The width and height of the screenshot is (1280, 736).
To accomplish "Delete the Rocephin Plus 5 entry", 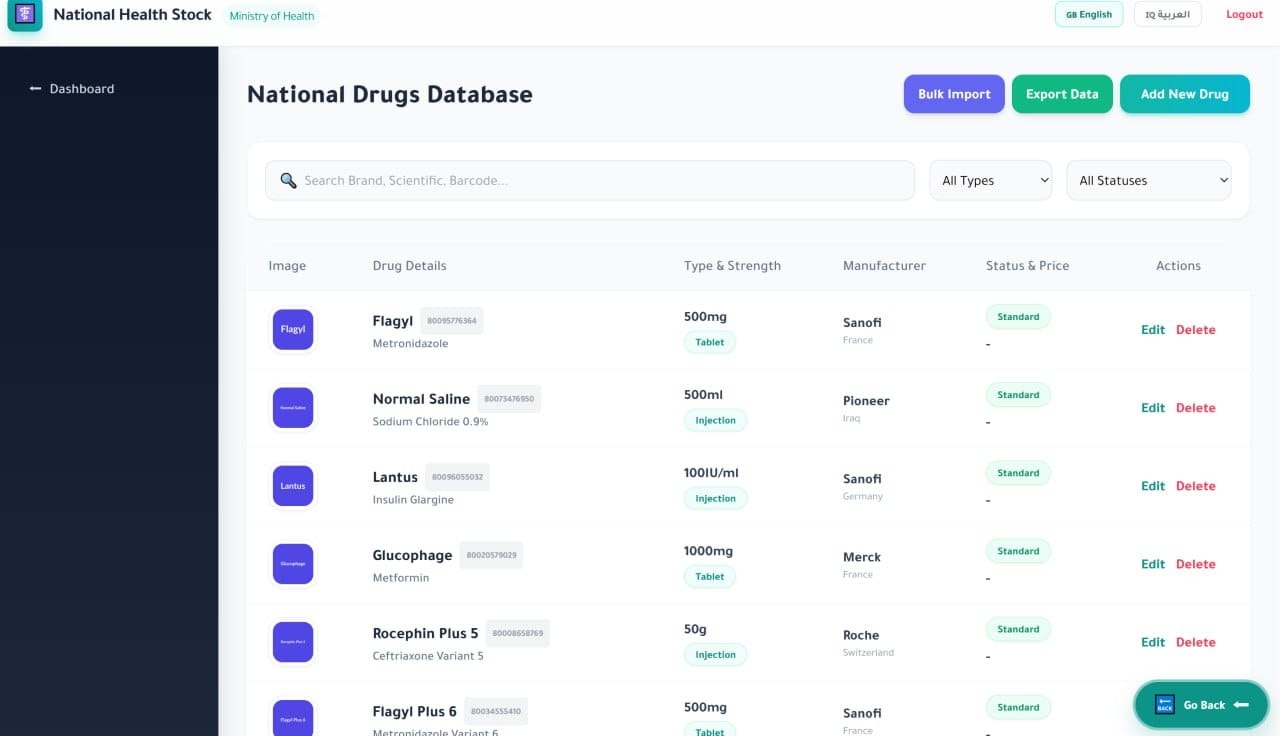I will click(1196, 642).
